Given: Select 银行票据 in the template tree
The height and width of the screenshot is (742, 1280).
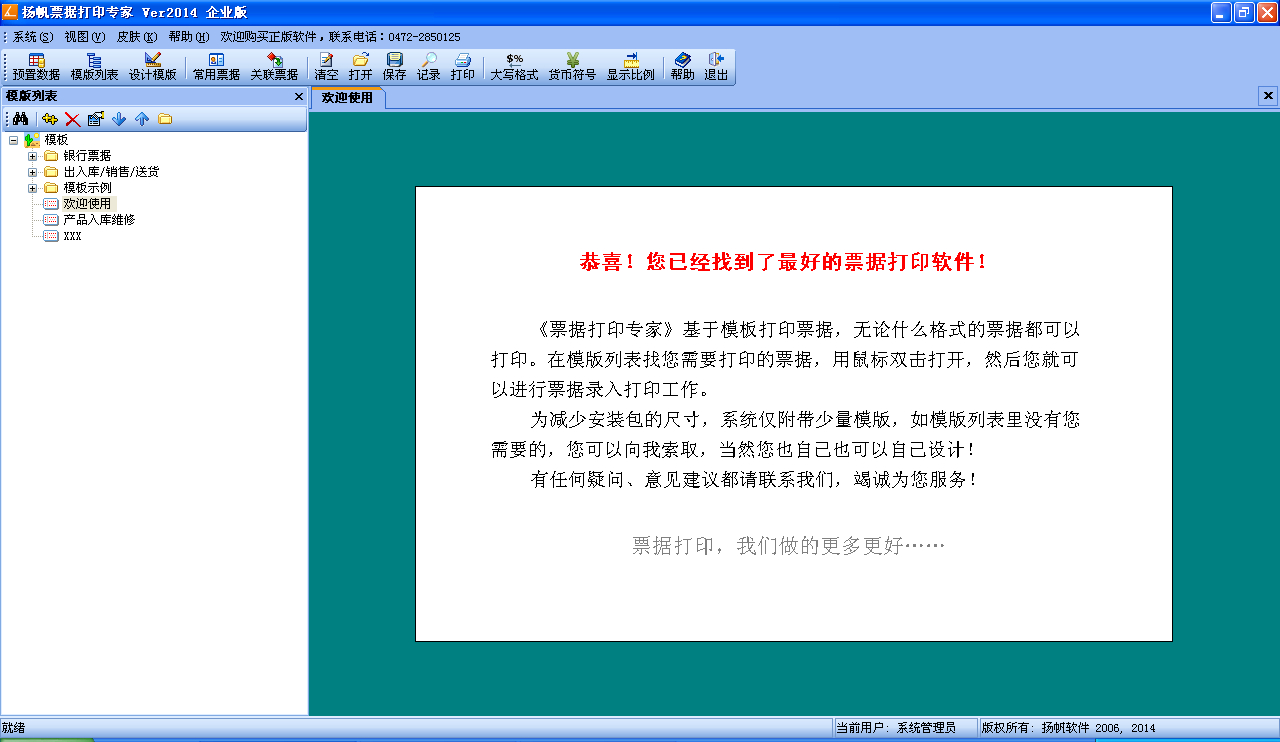Looking at the screenshot, I should coord(87,156).
